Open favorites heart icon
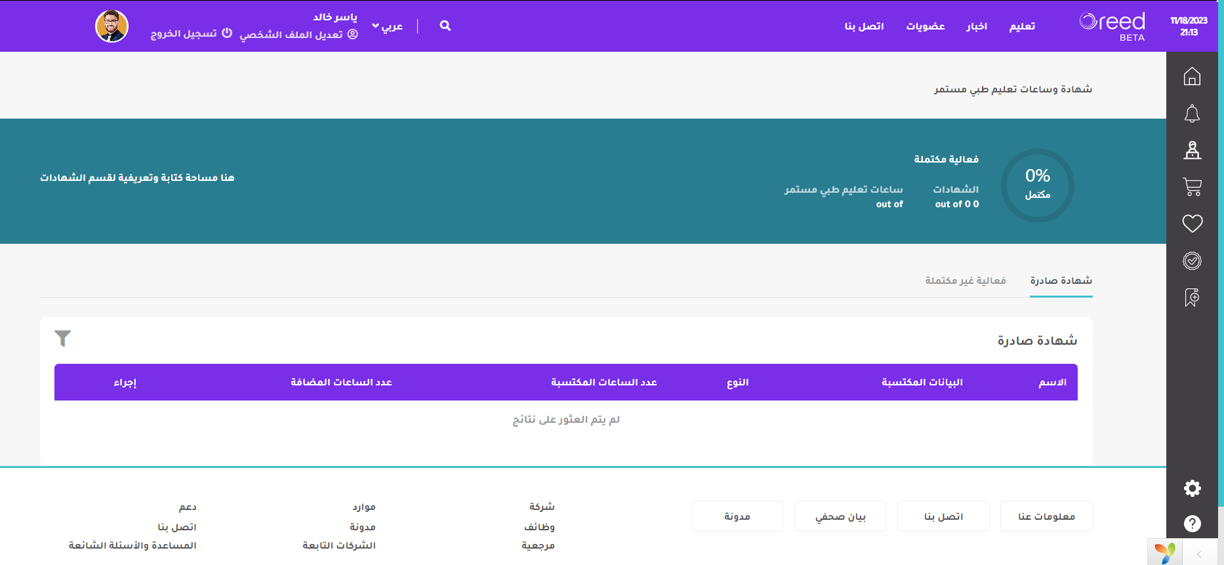The height and width of the screenshot is (565, 1224). 1192,224
